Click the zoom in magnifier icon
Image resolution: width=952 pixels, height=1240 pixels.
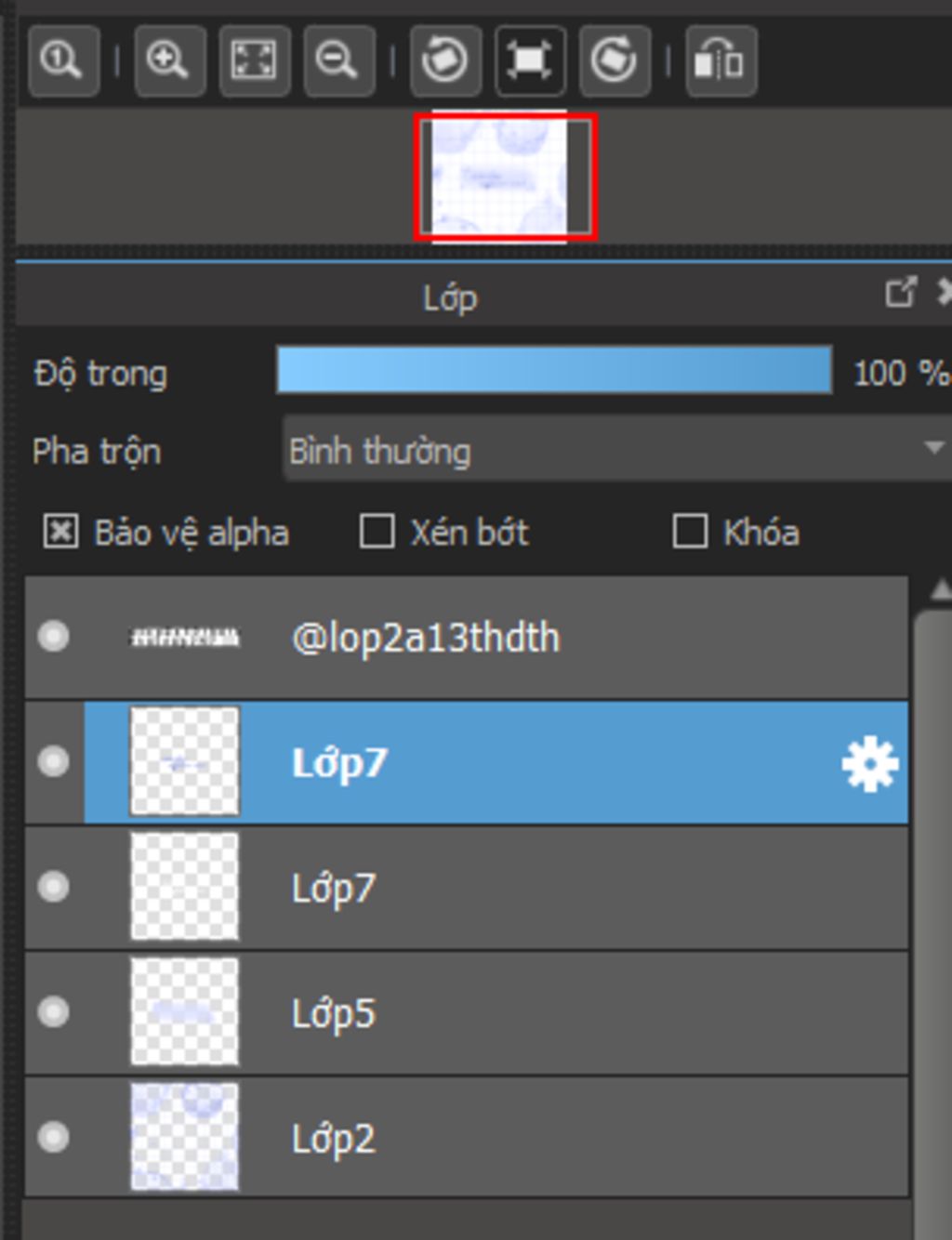click(x=169, y=61)
